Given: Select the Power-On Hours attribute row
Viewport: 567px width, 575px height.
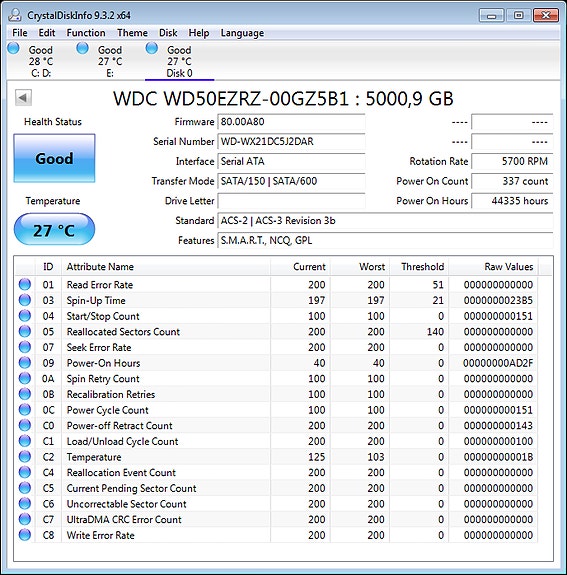Looking at the screenshot, I should [276, 363].
